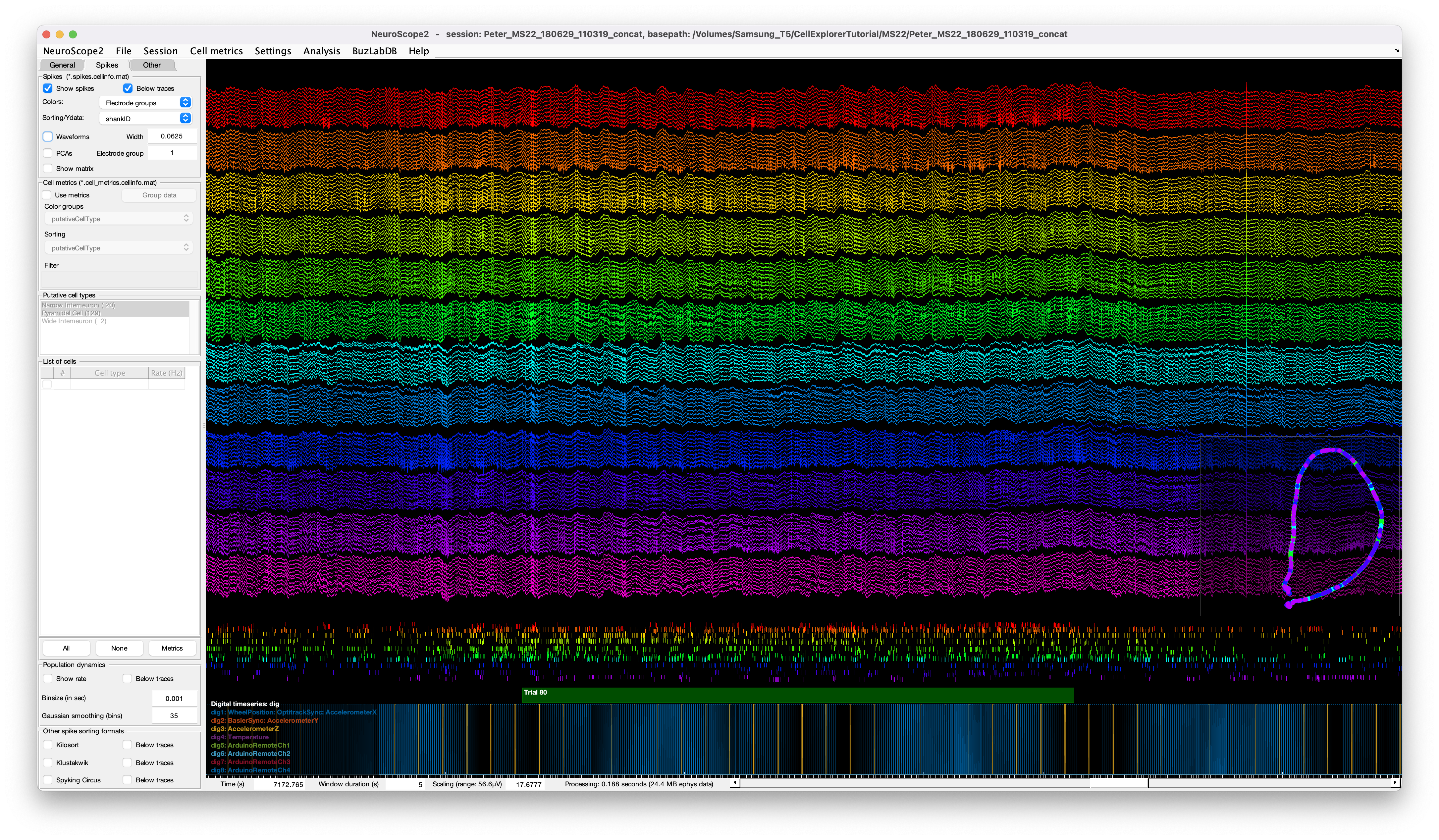Click the Window duration input field
Image resolution: width=1439 pixels, height=840 pixels.
click(405, 785)
